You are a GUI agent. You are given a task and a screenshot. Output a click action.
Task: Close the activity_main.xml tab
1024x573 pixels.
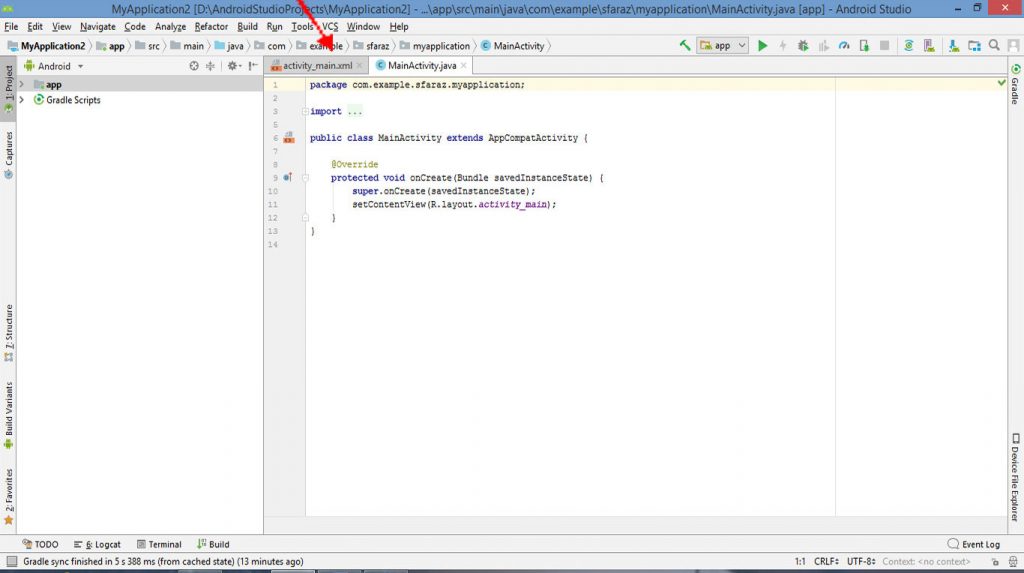click(x=359, y=66)
